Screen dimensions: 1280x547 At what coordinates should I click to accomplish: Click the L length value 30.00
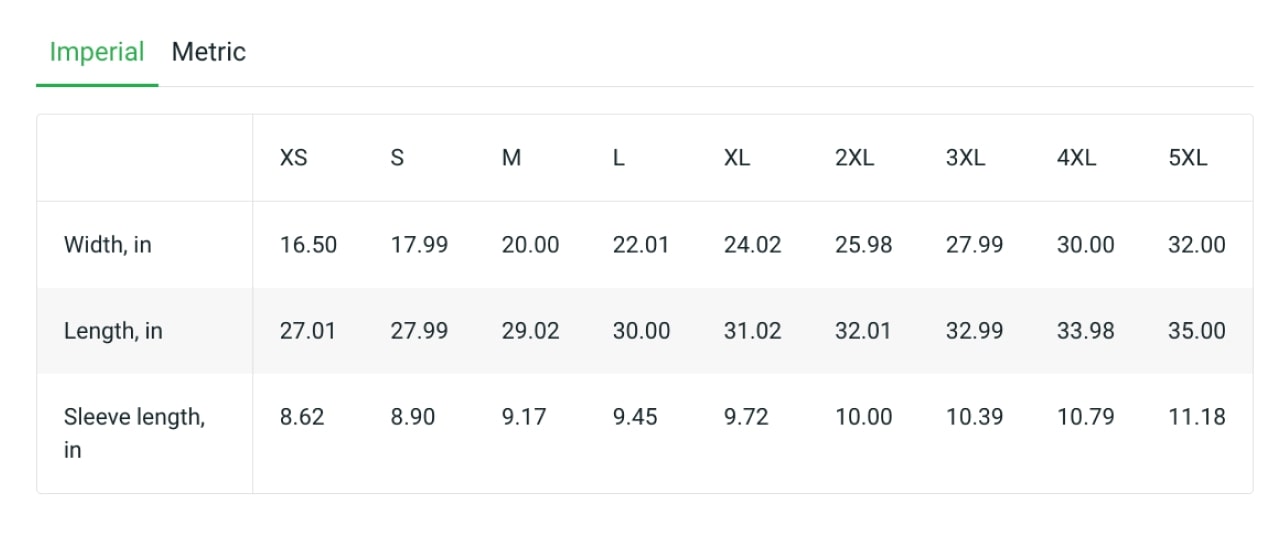[641, 331]
